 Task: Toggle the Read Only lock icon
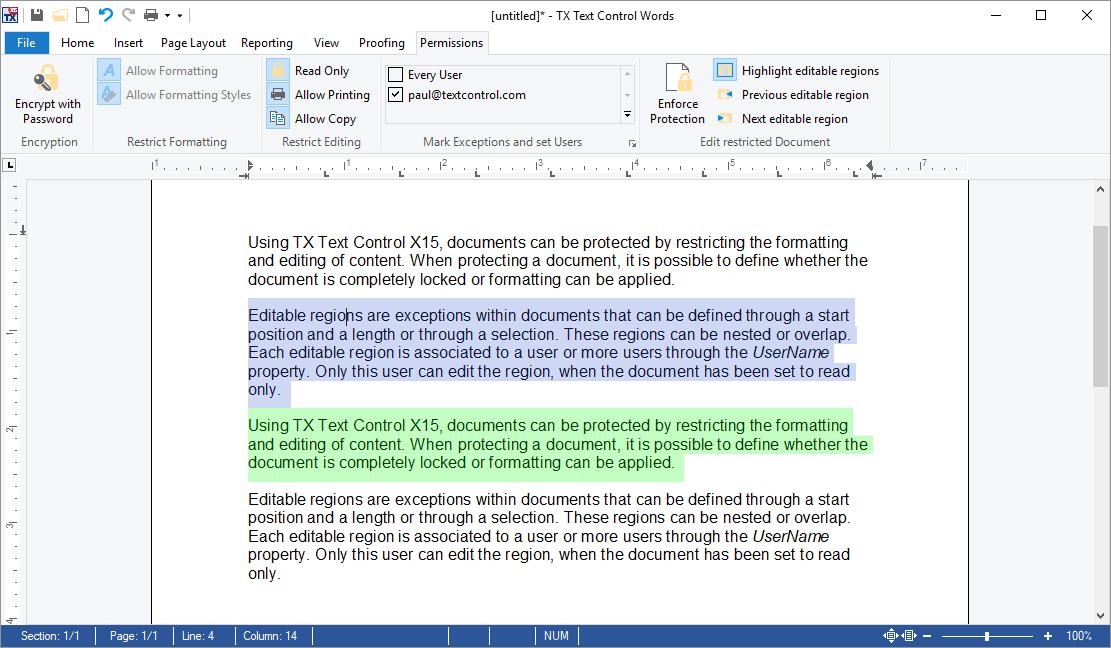[278, 70]
